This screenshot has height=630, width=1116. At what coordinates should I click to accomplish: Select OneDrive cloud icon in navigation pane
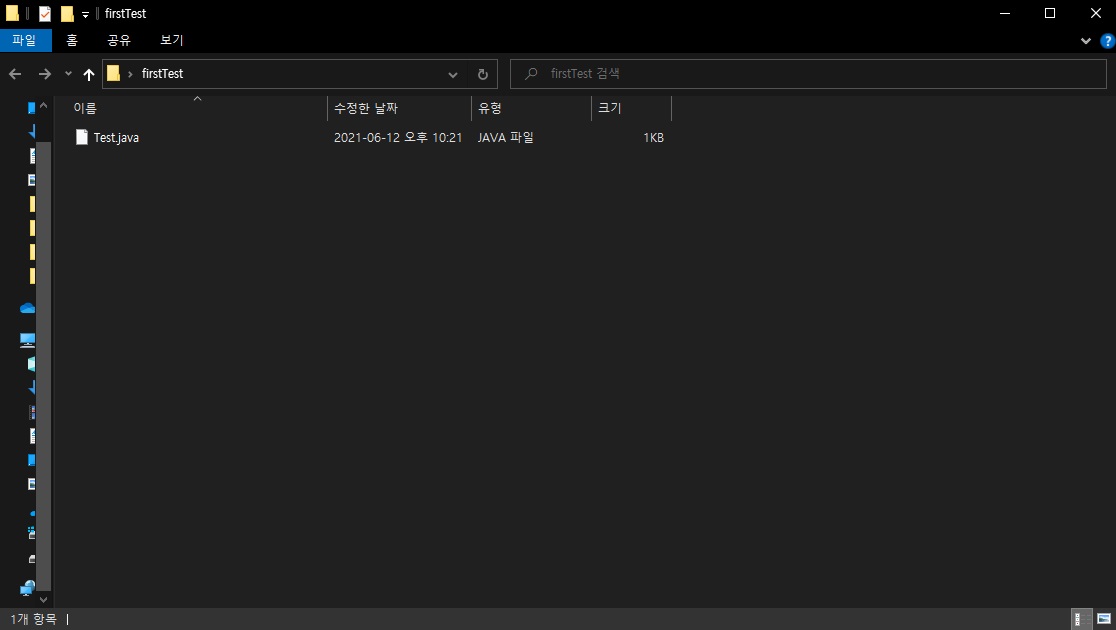click(27, 308)
